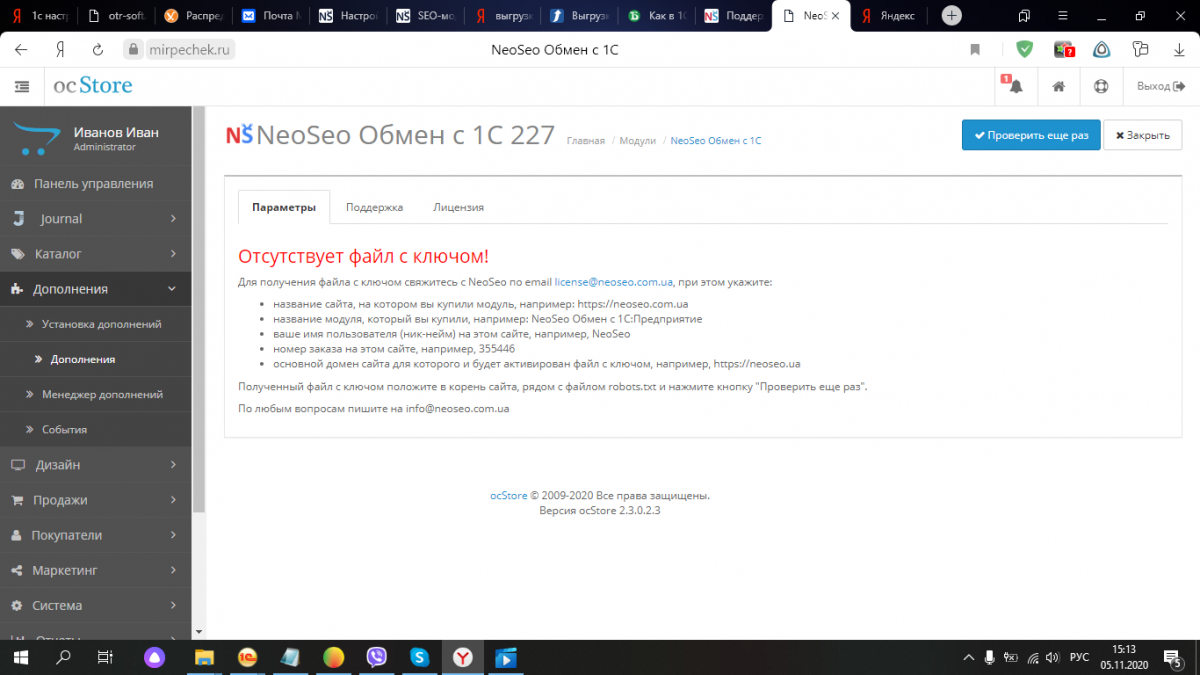1200x675 pixels.
Task: Open the notifications bell icon
Action: (x=1015, y=86)
